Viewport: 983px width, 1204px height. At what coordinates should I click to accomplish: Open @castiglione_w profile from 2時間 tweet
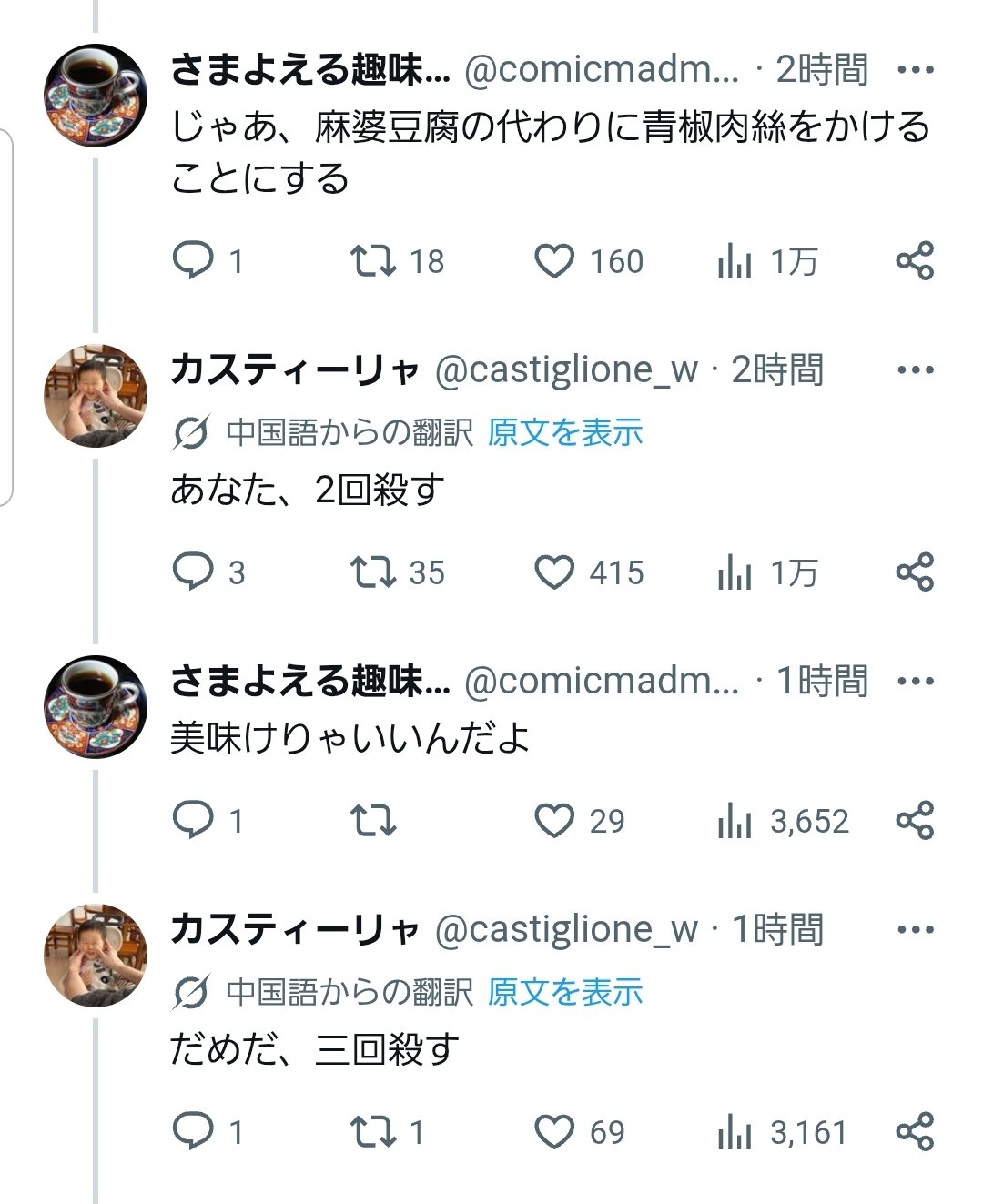click(567, 370)
